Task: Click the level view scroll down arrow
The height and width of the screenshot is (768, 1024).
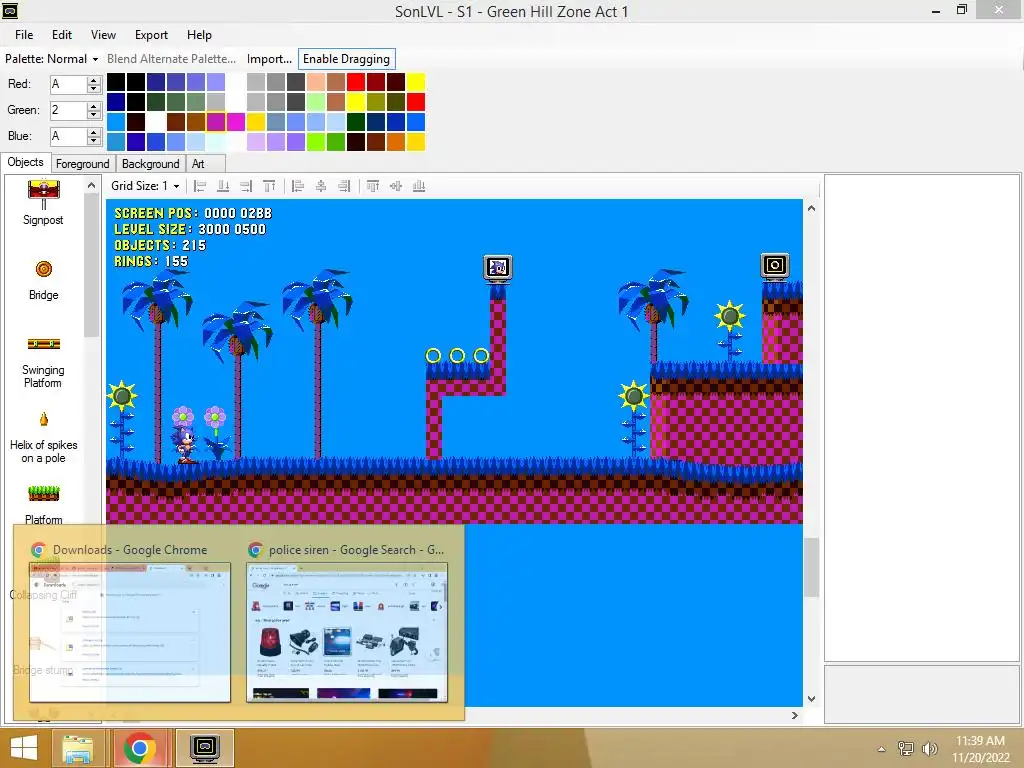Action: 811,698
